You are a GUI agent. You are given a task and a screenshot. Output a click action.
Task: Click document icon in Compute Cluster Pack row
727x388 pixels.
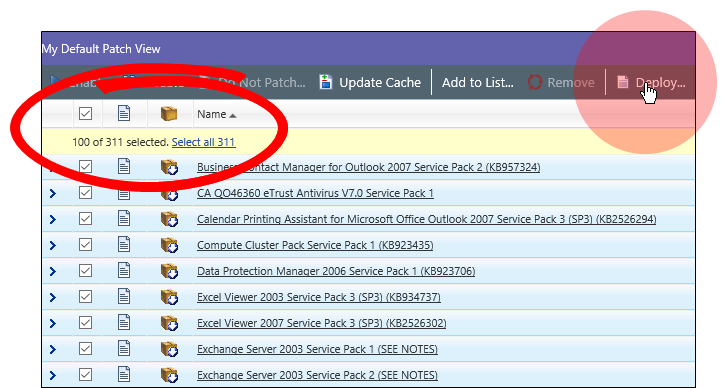click(124, 244)
